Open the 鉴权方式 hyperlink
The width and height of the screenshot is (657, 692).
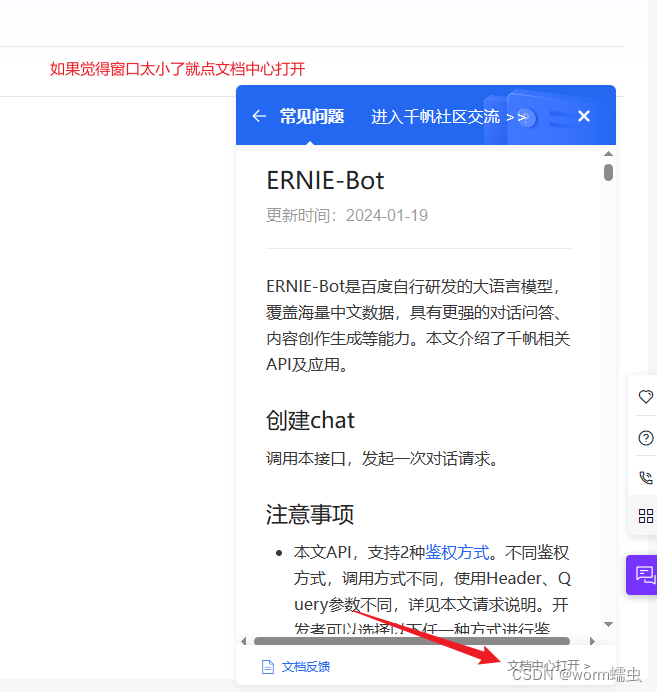[x=457, y=552]
